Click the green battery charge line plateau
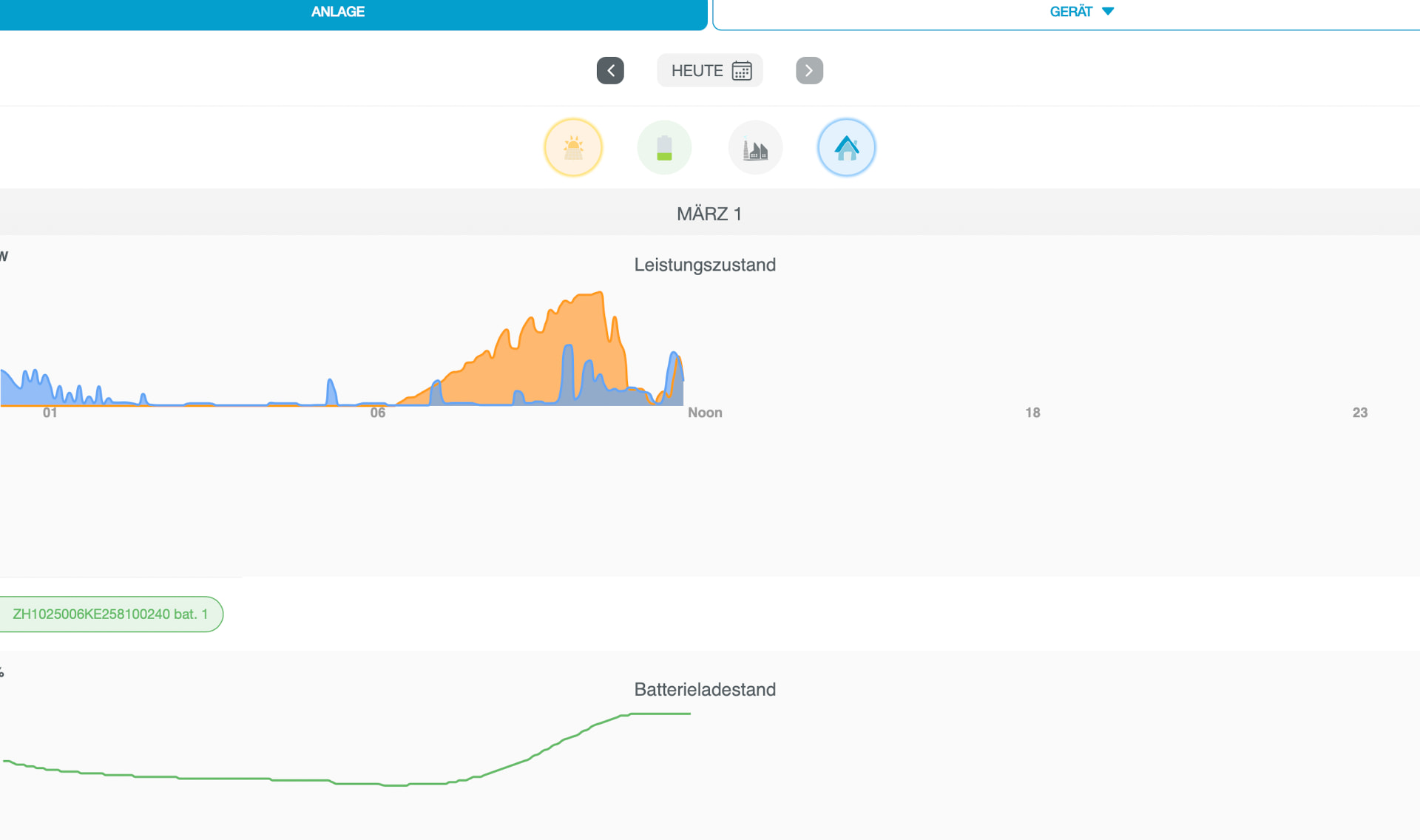The height and width of the screenshot is (840, 1420). tap(660, 714)
